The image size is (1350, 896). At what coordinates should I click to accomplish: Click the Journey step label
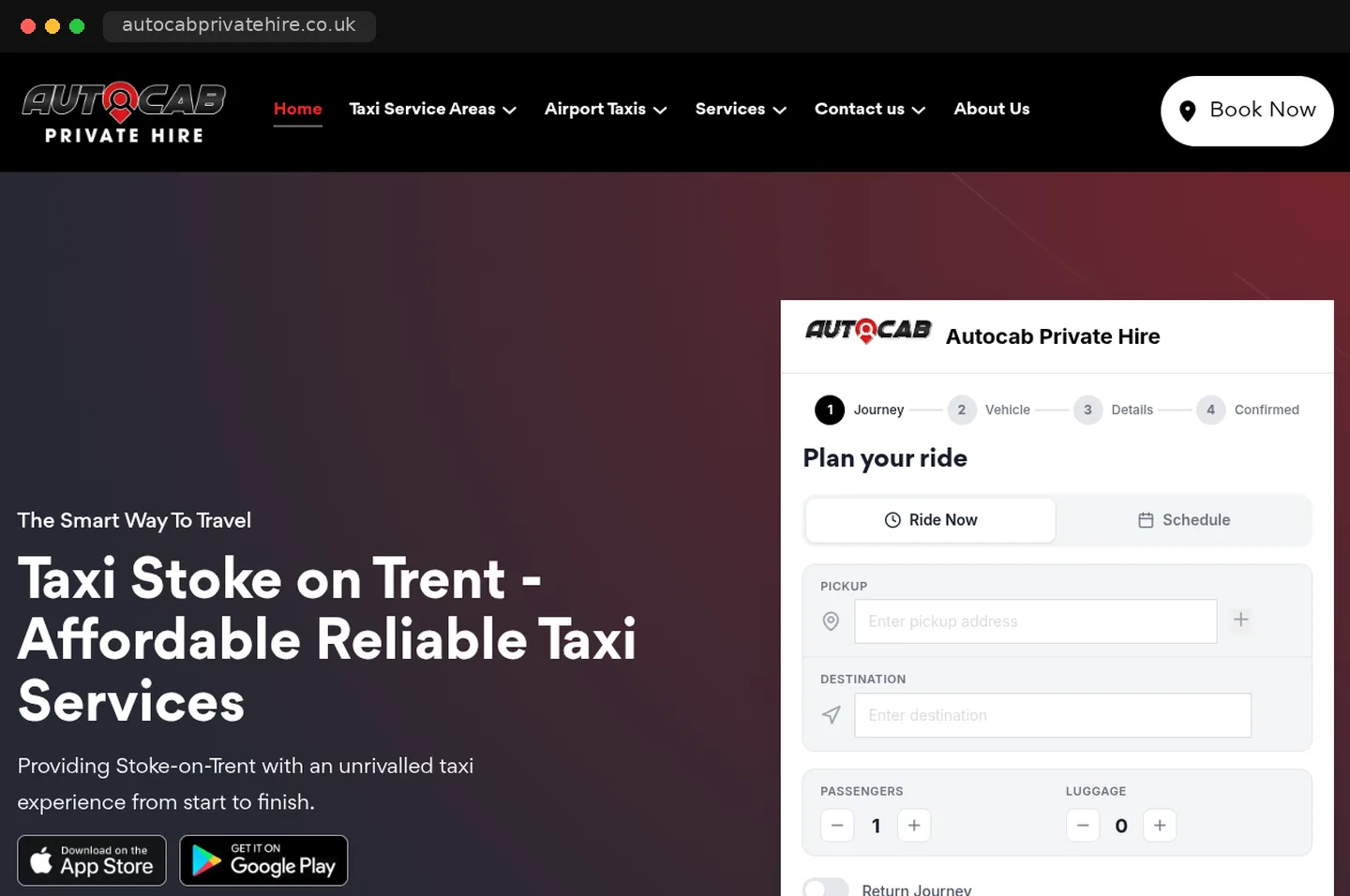click(x=878, y=410)
